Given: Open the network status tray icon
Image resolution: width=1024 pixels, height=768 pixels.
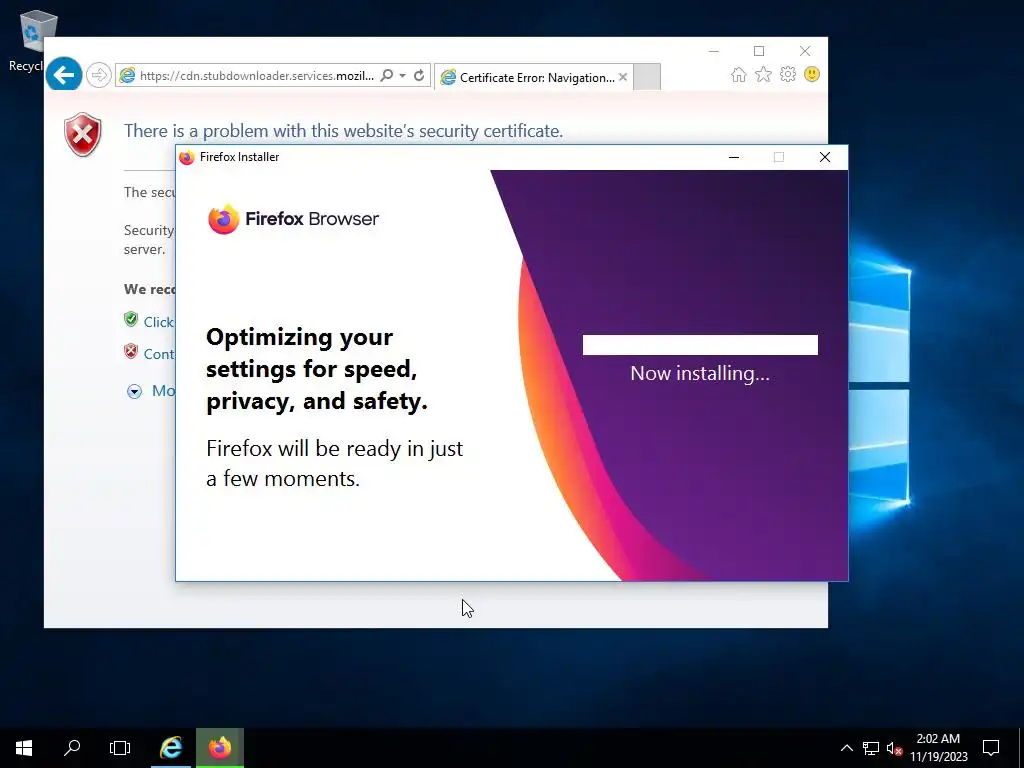Looking at the screenshot, I should click(871, 748).
